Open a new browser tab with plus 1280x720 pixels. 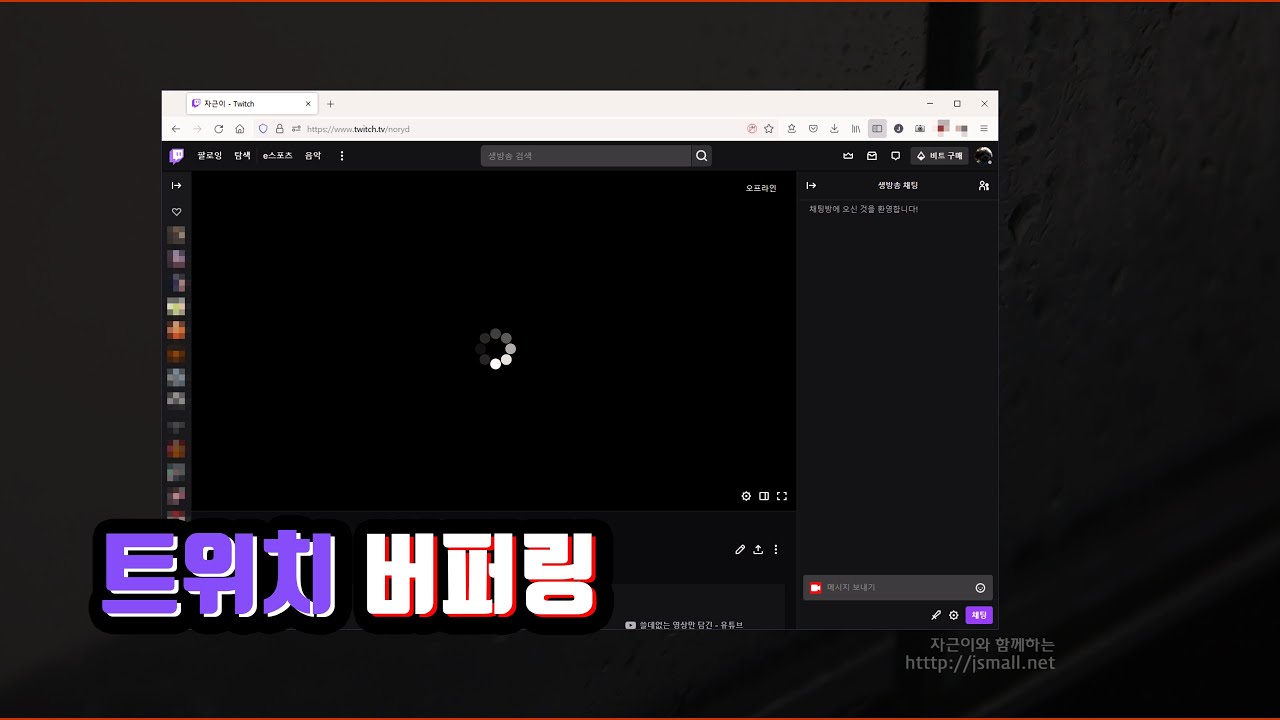coord(331,104)
